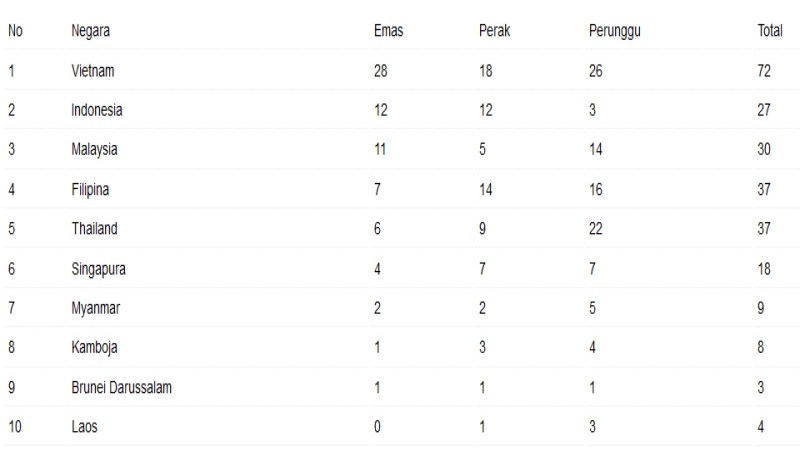Click the Total column header
800x450 pixels.
[x=769, y=31]
